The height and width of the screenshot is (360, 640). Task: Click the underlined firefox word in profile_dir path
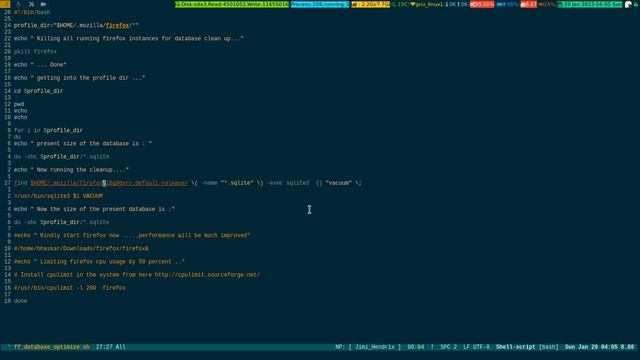(117, 25)
